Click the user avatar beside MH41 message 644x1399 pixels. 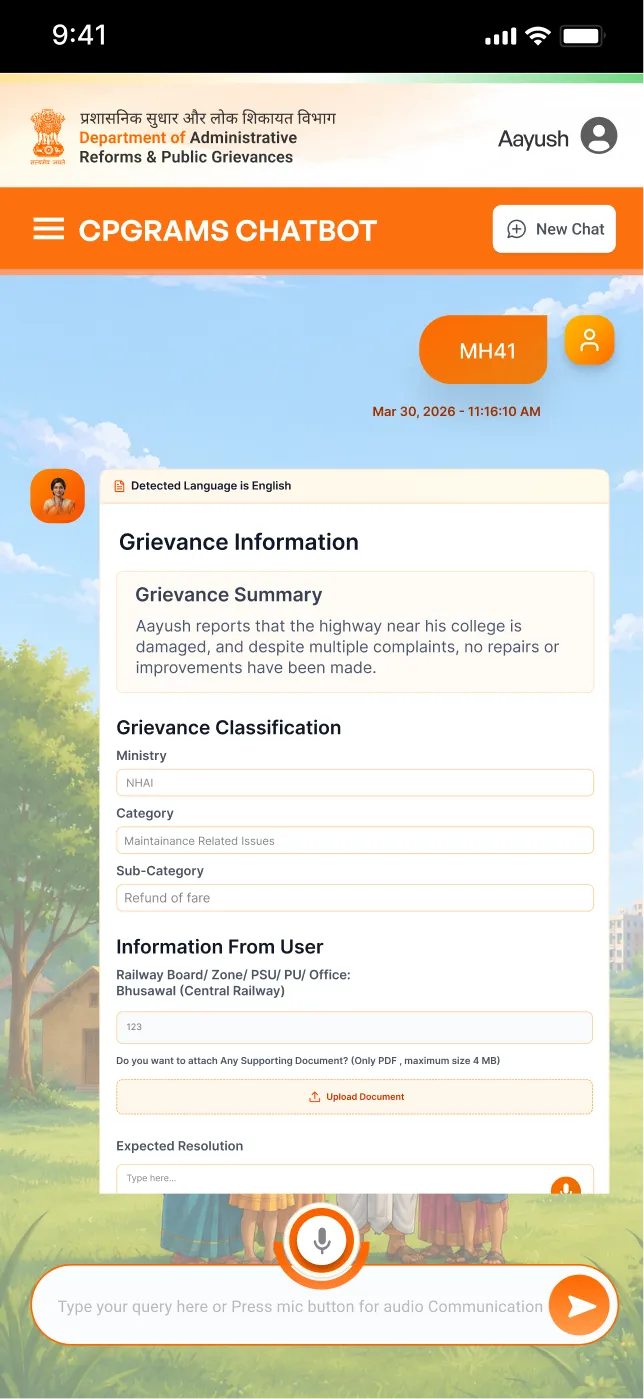point(590,339)
